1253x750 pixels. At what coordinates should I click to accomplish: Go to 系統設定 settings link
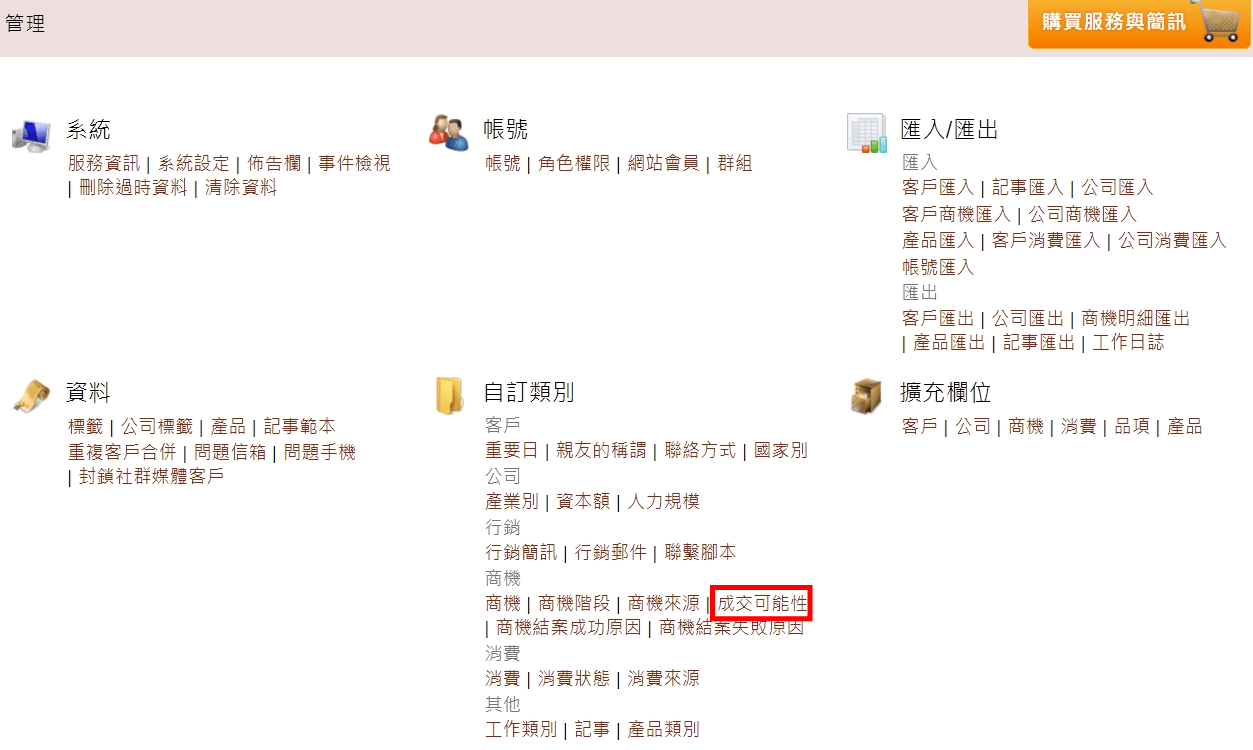pos(194,163)
